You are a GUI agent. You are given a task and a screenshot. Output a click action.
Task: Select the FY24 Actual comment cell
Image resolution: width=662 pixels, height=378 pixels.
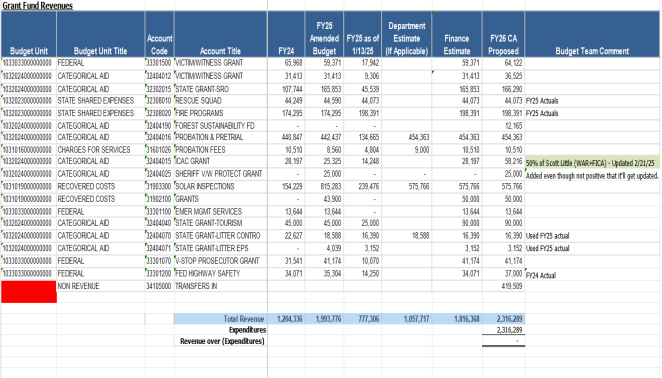point(592,275)
